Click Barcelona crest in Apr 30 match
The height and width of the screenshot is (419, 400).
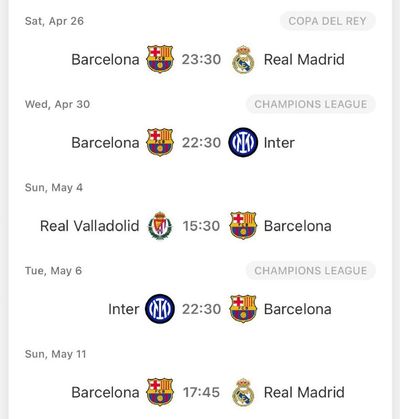[160, 142]
